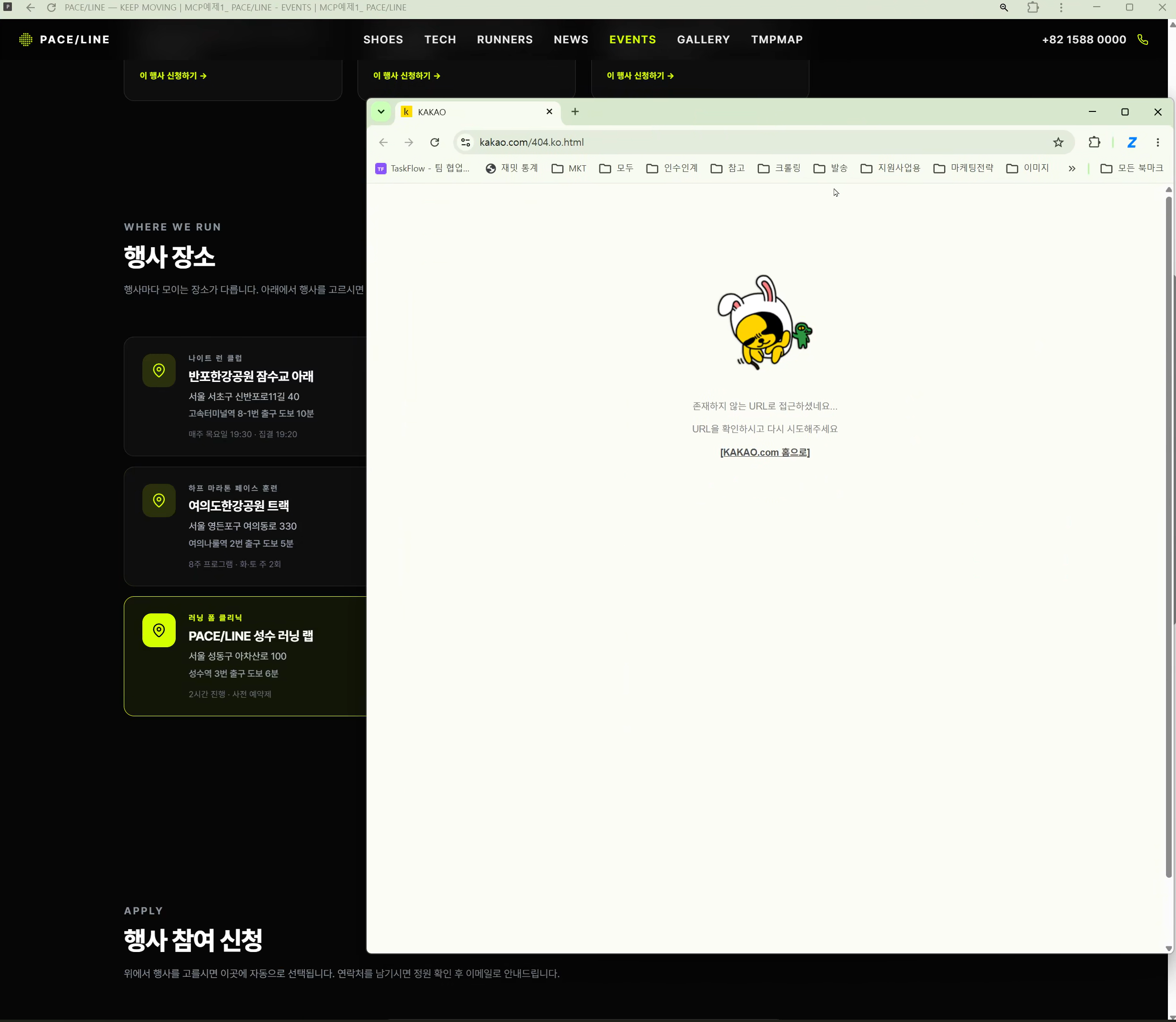Click the reload icon in Kakao window
1176x1022 pixels.
(434, 142)
